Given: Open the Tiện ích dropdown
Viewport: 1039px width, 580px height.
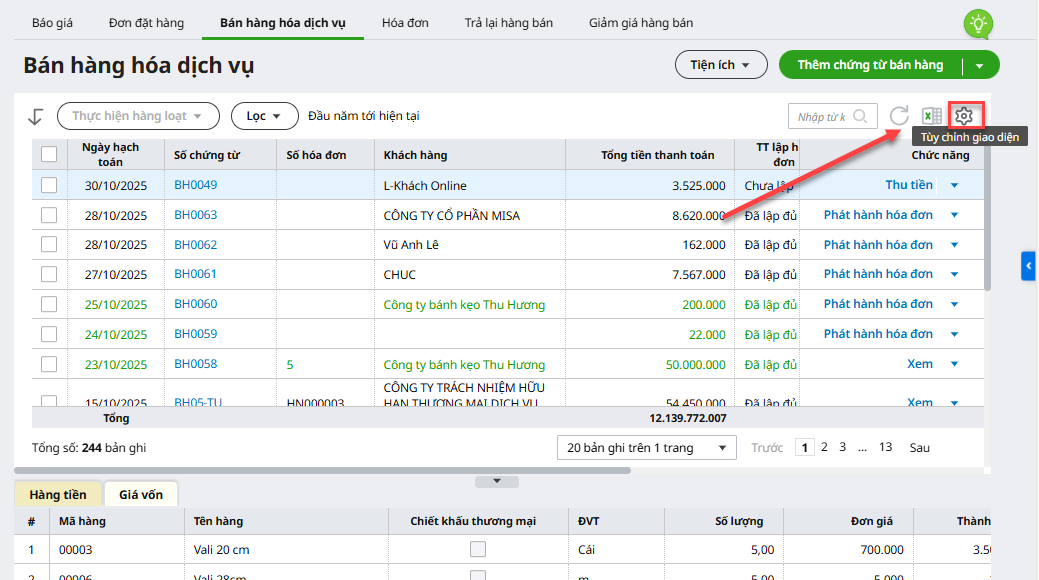Looking at the screenshot, I should coord(720,65).
